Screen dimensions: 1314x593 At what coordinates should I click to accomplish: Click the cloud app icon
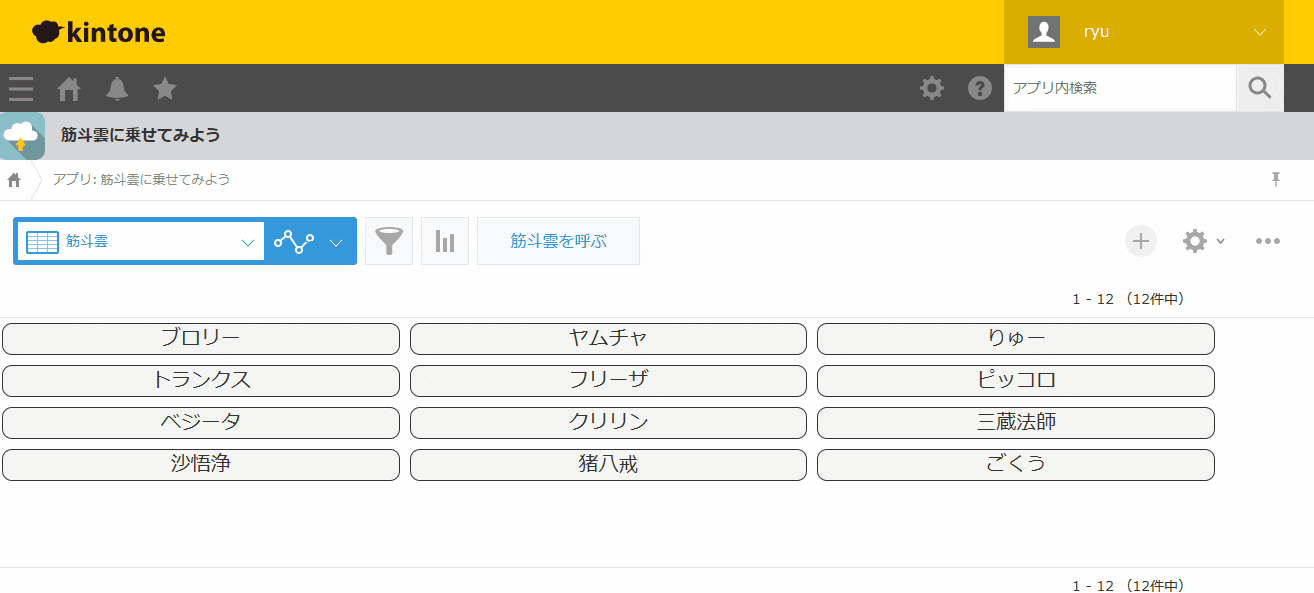pyautogui.click(x=22, y=136)
